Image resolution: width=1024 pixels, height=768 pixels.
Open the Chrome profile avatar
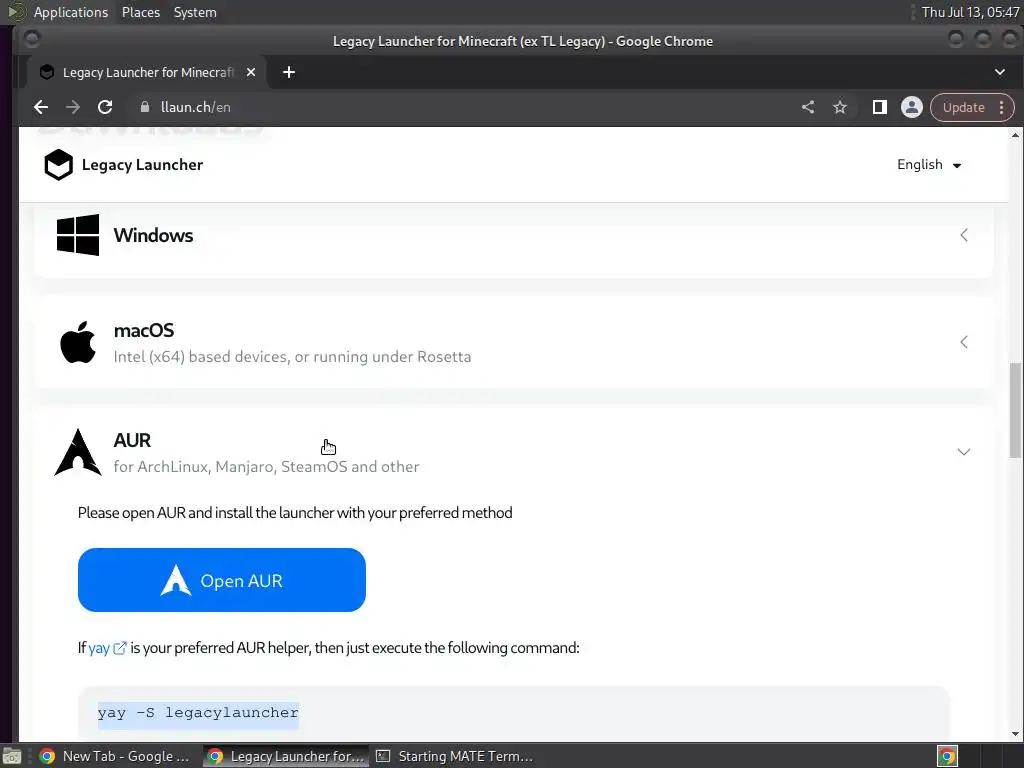pos(912,107)
